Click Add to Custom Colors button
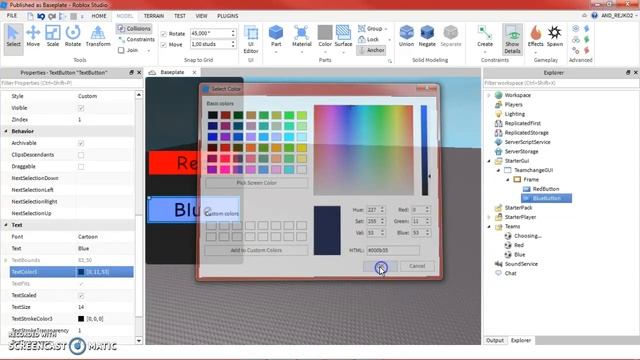The width and height of the screenshot is (640, 360). tap(256, 250)
